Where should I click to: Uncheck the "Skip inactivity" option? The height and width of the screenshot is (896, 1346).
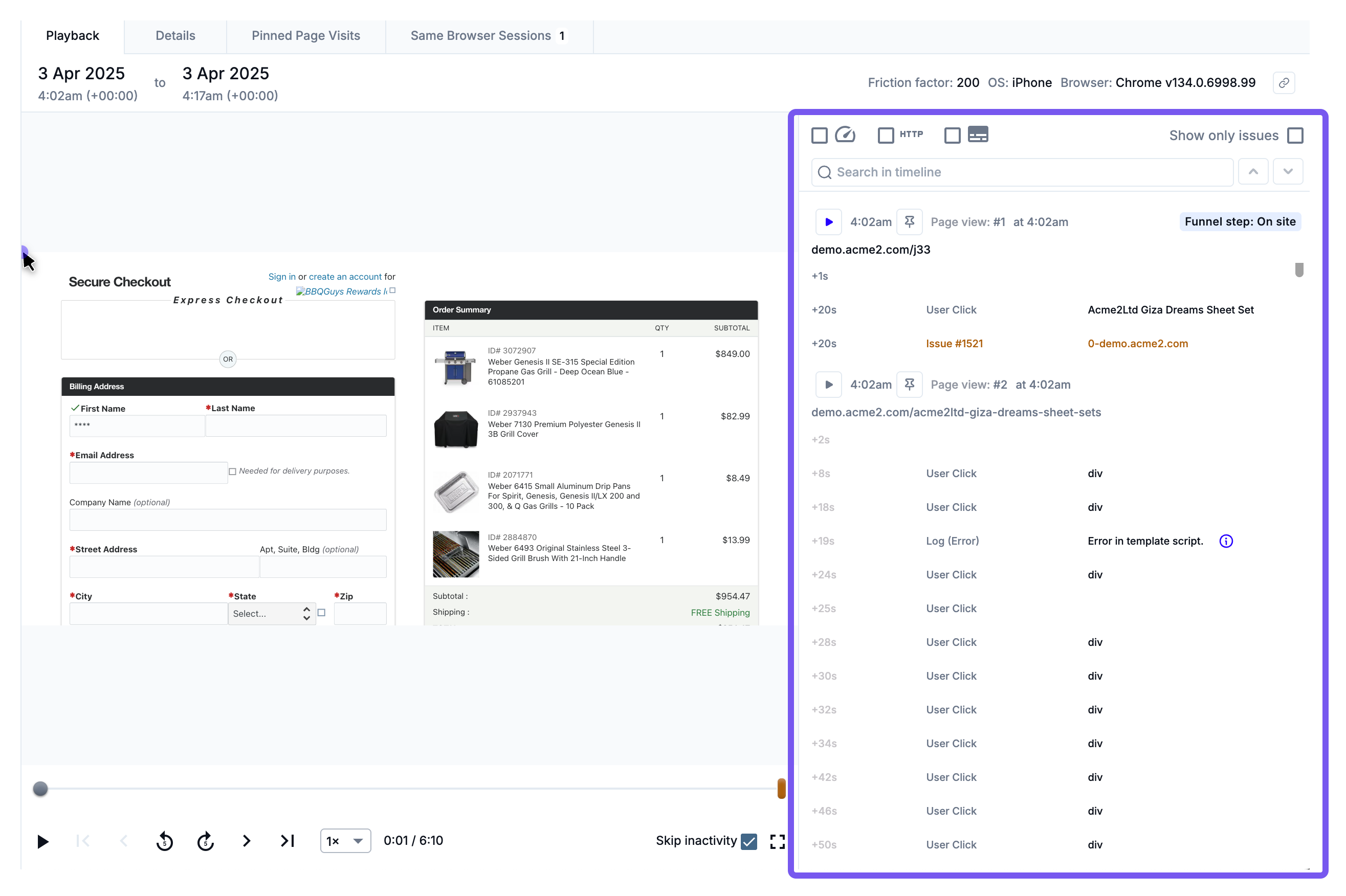tap(748, 841)
